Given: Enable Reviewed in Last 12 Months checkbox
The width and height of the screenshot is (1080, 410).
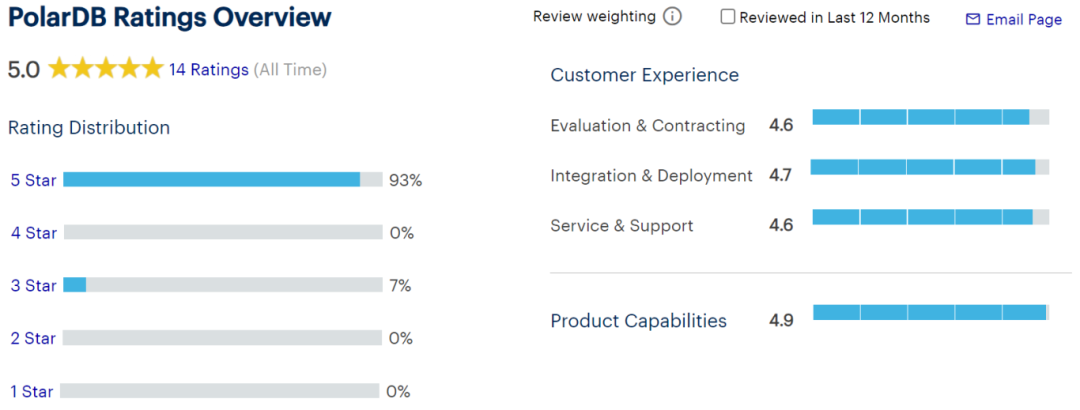Looking at the screenshot, I should (x=728, y=17).
